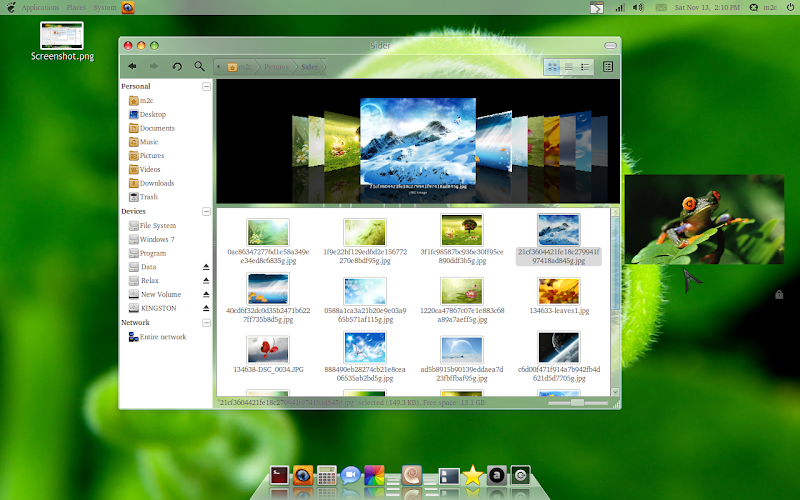Toggle the extra pane button in the toolbar
This screenshot has height=500, width=800.
[608, 67]
